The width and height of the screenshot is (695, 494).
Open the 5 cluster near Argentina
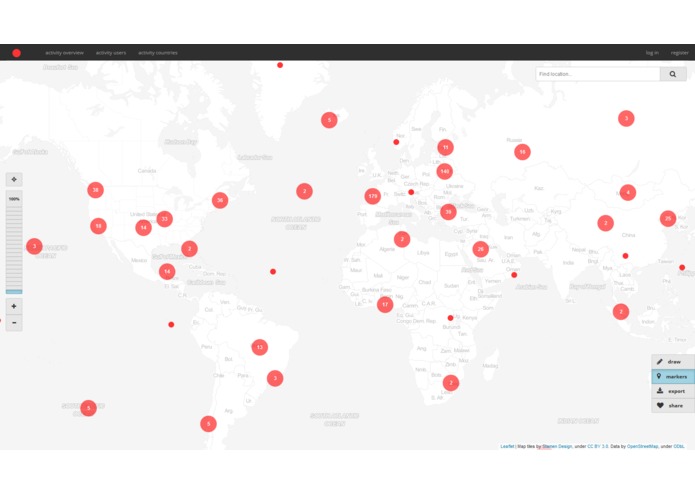pyautogui.click(x=208, y=424)
